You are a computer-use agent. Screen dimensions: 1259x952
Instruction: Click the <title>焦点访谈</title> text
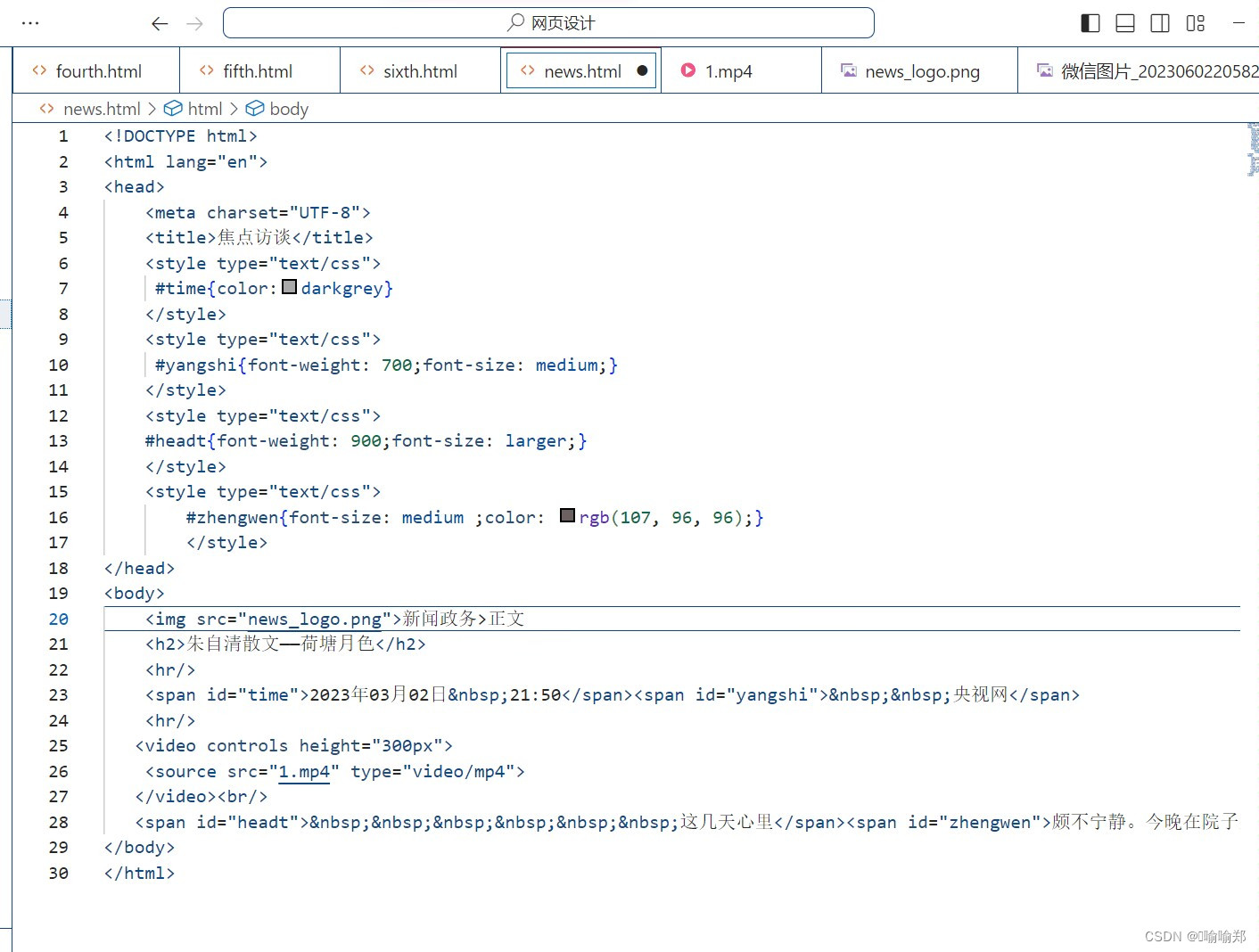click(259, 238)
